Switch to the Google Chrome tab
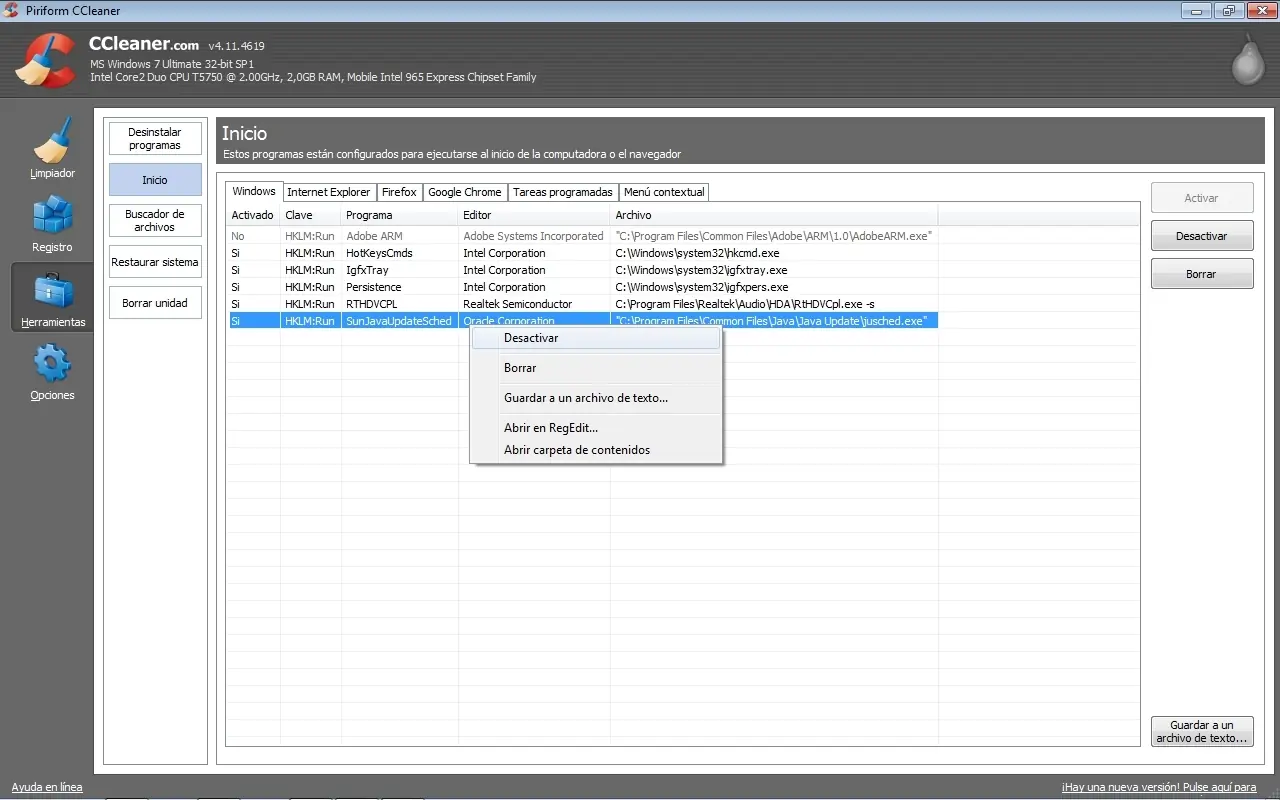Image resolution: width=1280 pixels, height=800 pixels. tap(465, 192)
